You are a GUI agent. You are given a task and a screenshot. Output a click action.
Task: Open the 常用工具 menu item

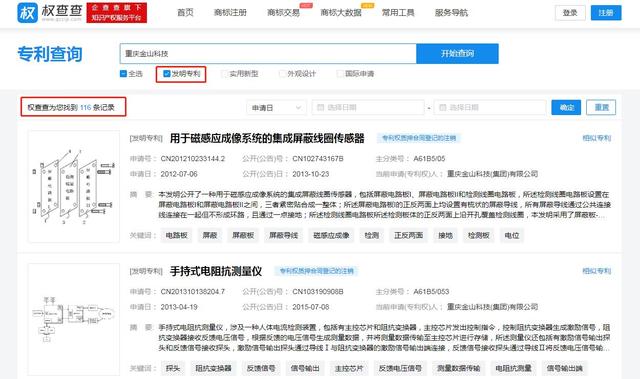click(x=398, y=13)
